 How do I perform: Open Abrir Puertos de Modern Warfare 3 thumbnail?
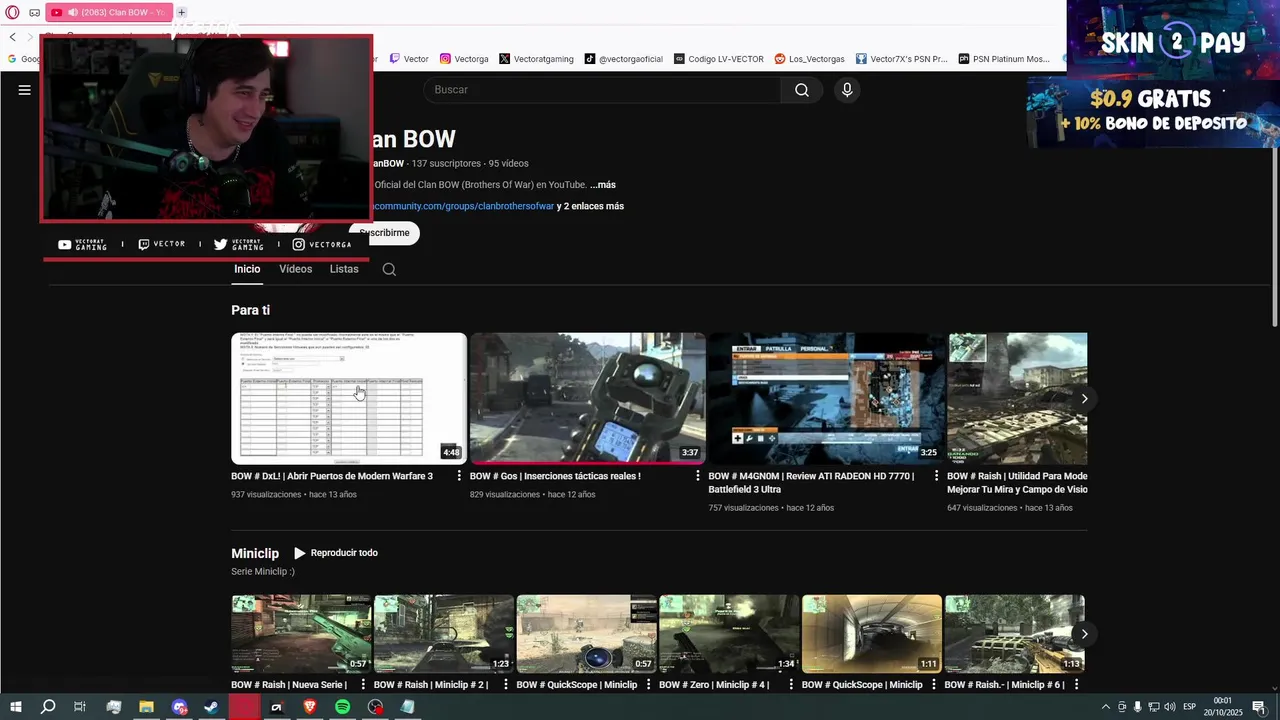click(349, 398)
